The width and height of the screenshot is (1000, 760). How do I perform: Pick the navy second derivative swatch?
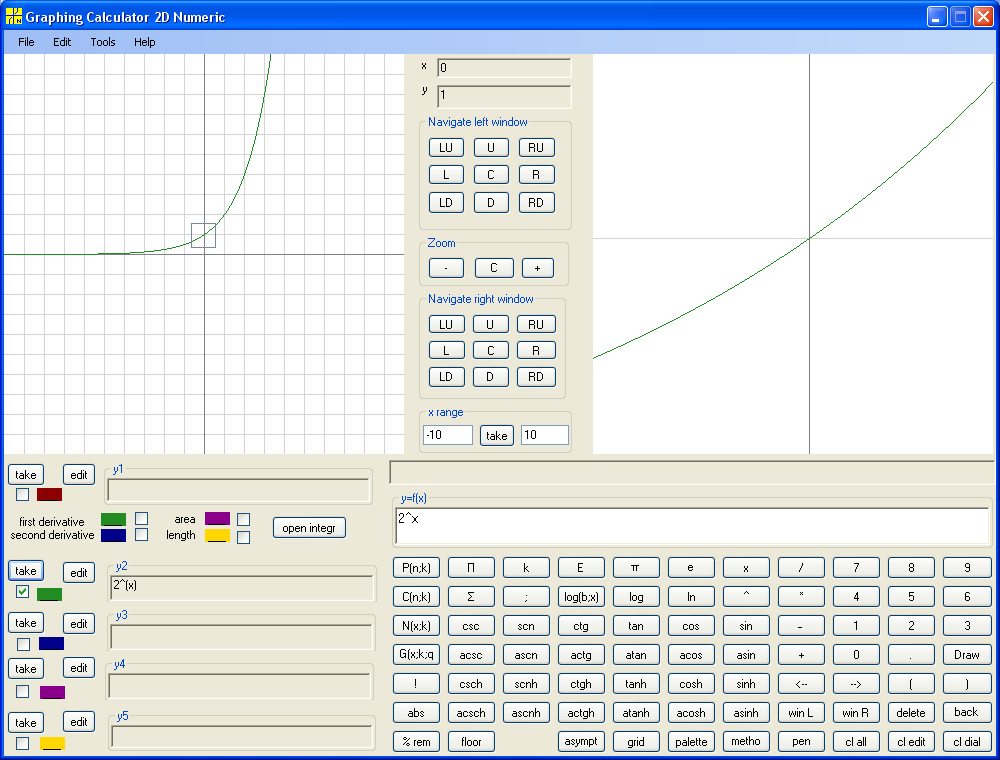(114, 535)
